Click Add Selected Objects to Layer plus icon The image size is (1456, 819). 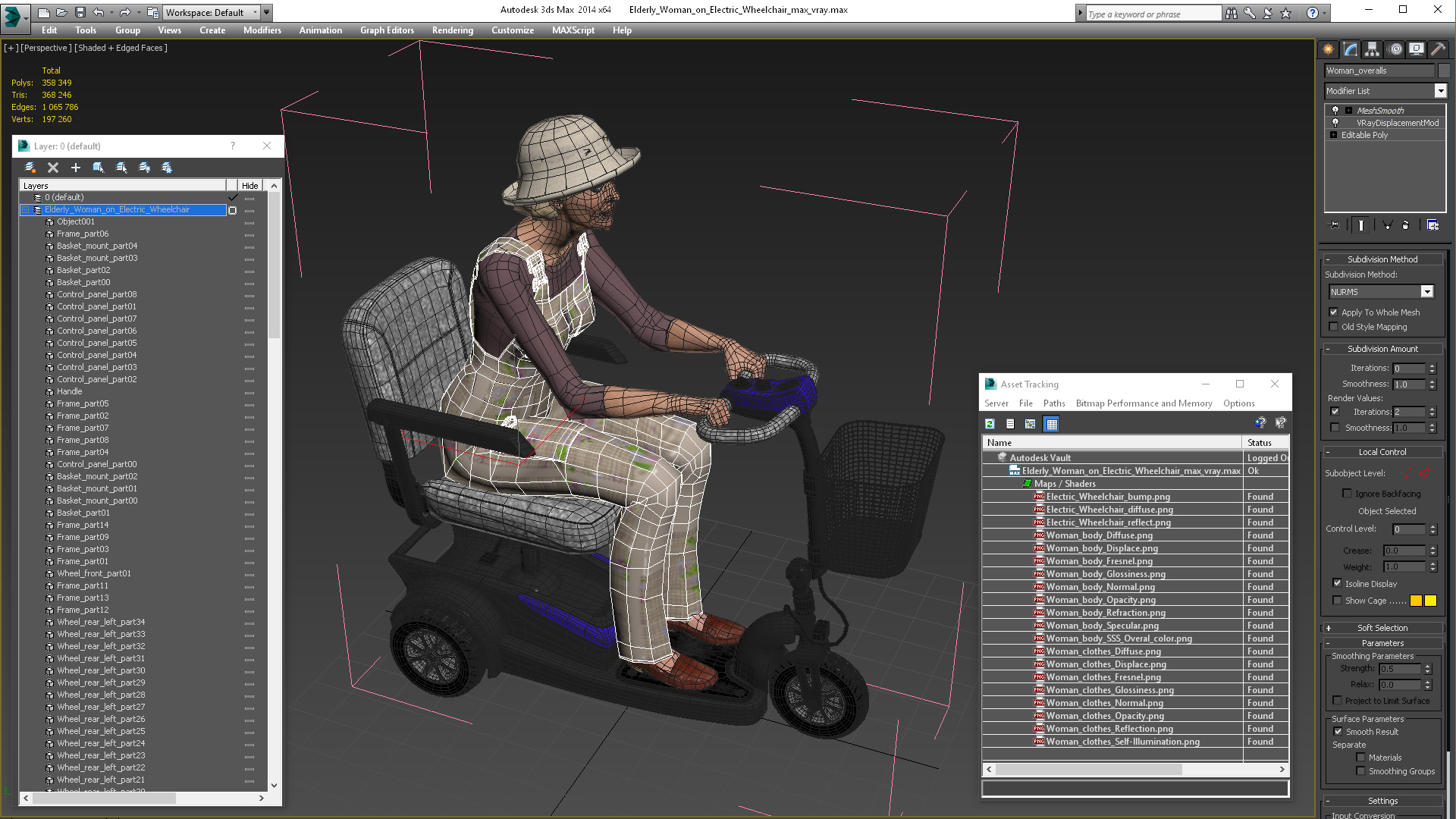point(76,168)
